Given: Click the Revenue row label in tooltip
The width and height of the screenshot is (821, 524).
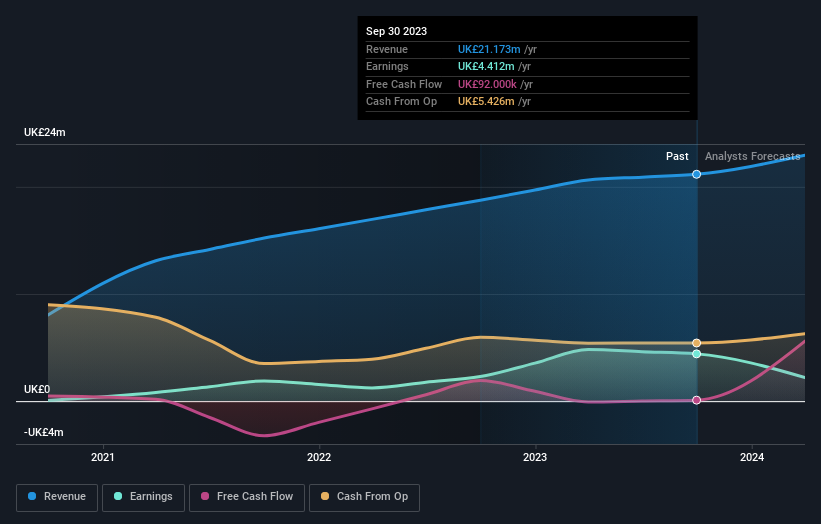Looking at the screenshot, I should [x=386, y=49].
